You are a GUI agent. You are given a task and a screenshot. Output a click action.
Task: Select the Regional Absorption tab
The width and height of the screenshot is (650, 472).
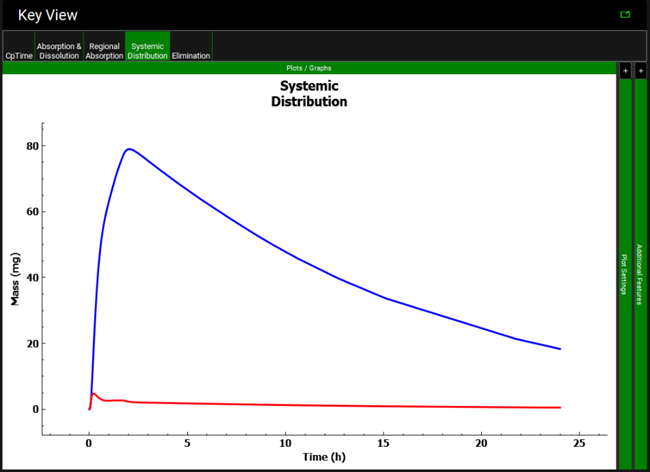[105, 50]
